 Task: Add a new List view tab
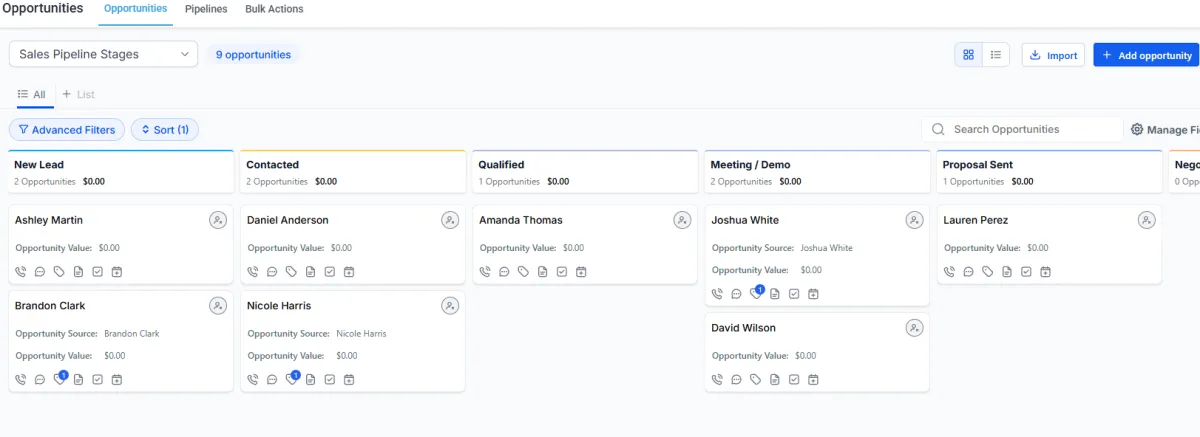[x=78, y=94]
